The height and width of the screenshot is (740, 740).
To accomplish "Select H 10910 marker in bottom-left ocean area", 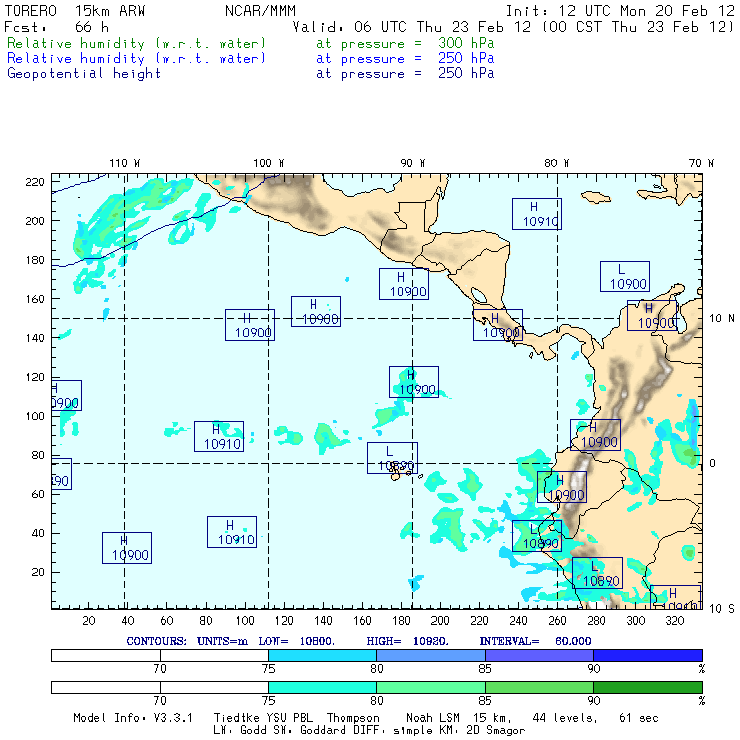I will coord(231,532).
